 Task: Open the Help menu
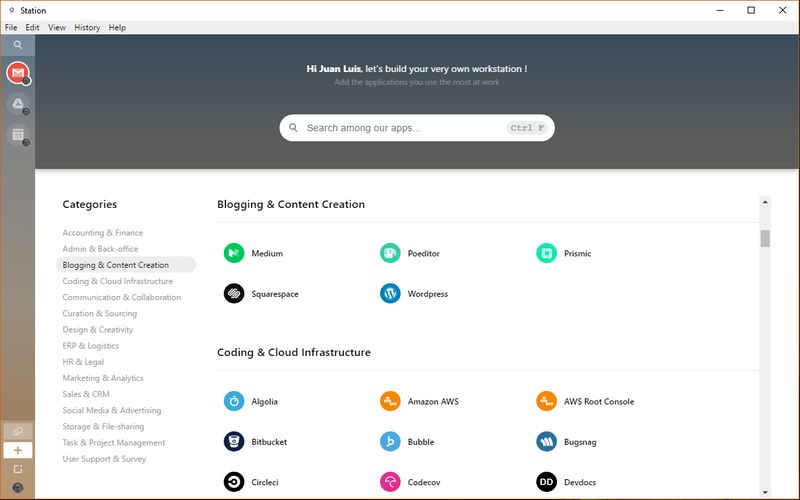coord(117,28)
